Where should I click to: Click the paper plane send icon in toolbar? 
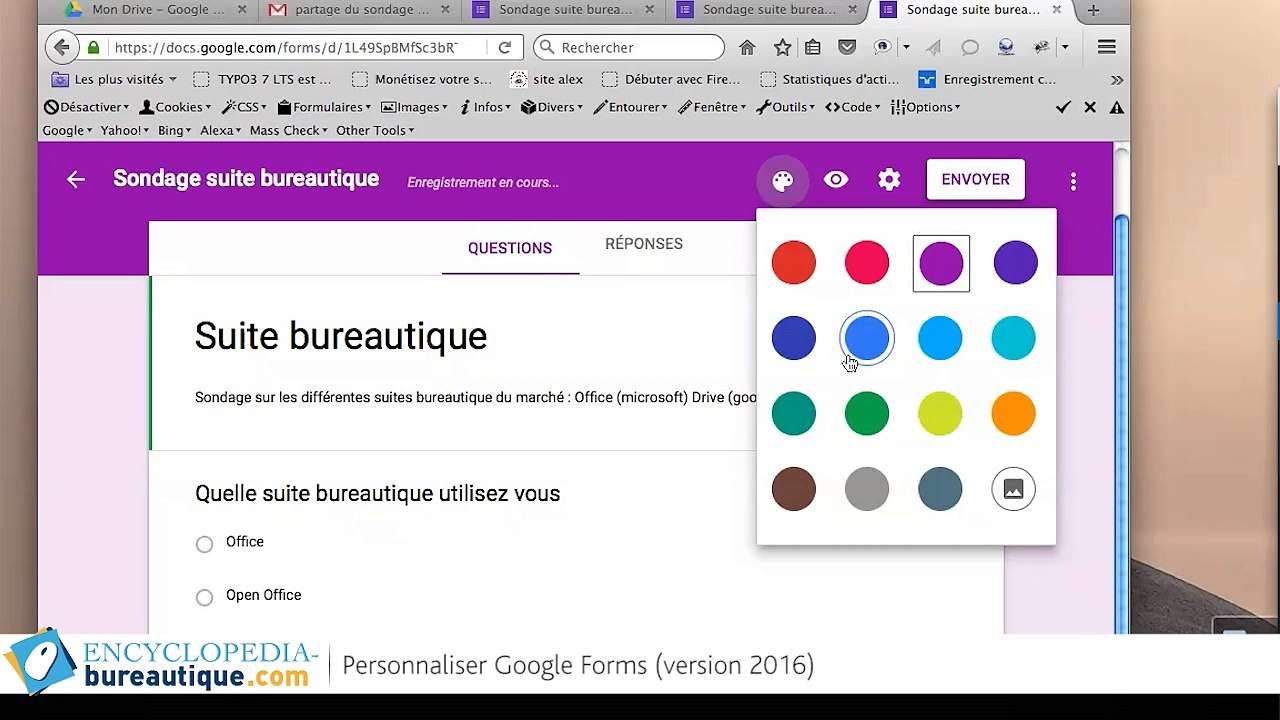(x=933, y=47)
